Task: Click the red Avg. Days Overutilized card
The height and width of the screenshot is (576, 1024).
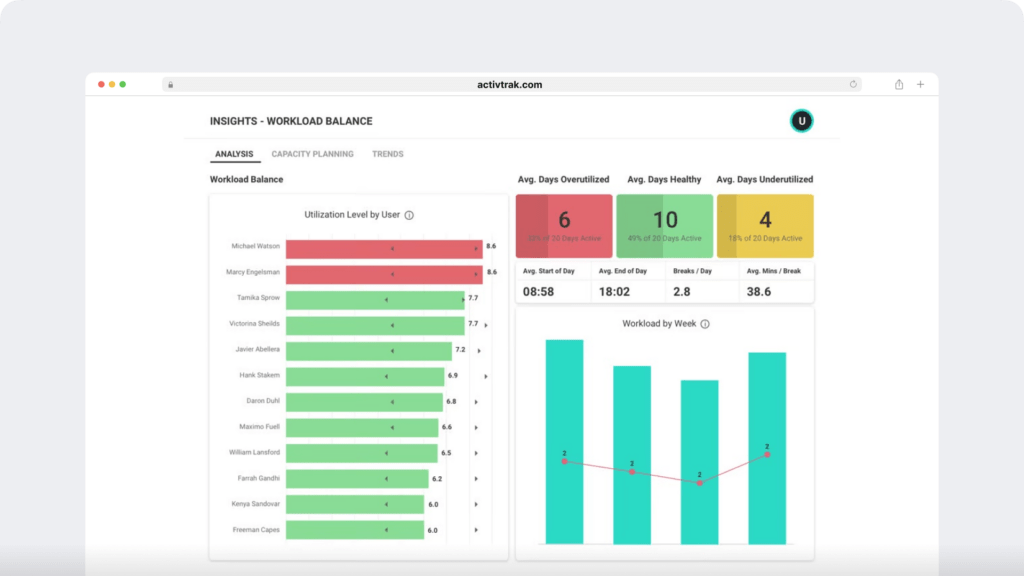Action: tap(564, 226)
